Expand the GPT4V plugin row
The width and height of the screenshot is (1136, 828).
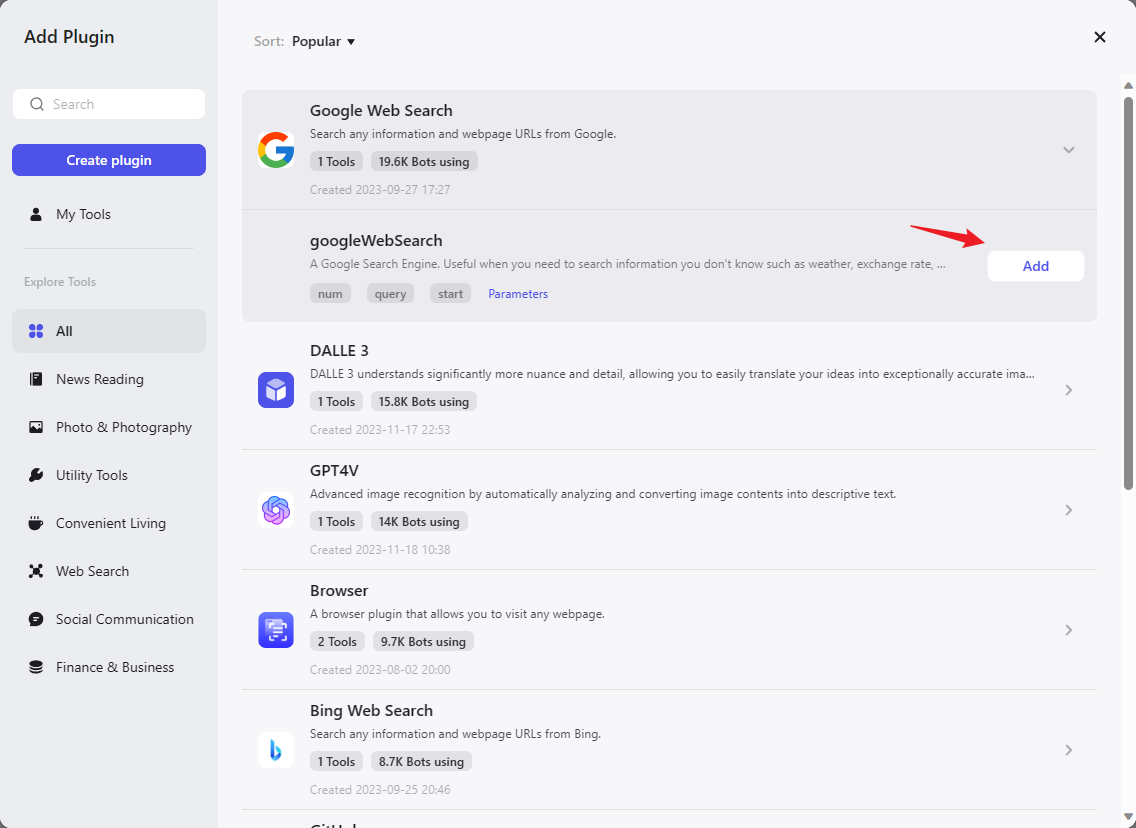(1068, 510)
